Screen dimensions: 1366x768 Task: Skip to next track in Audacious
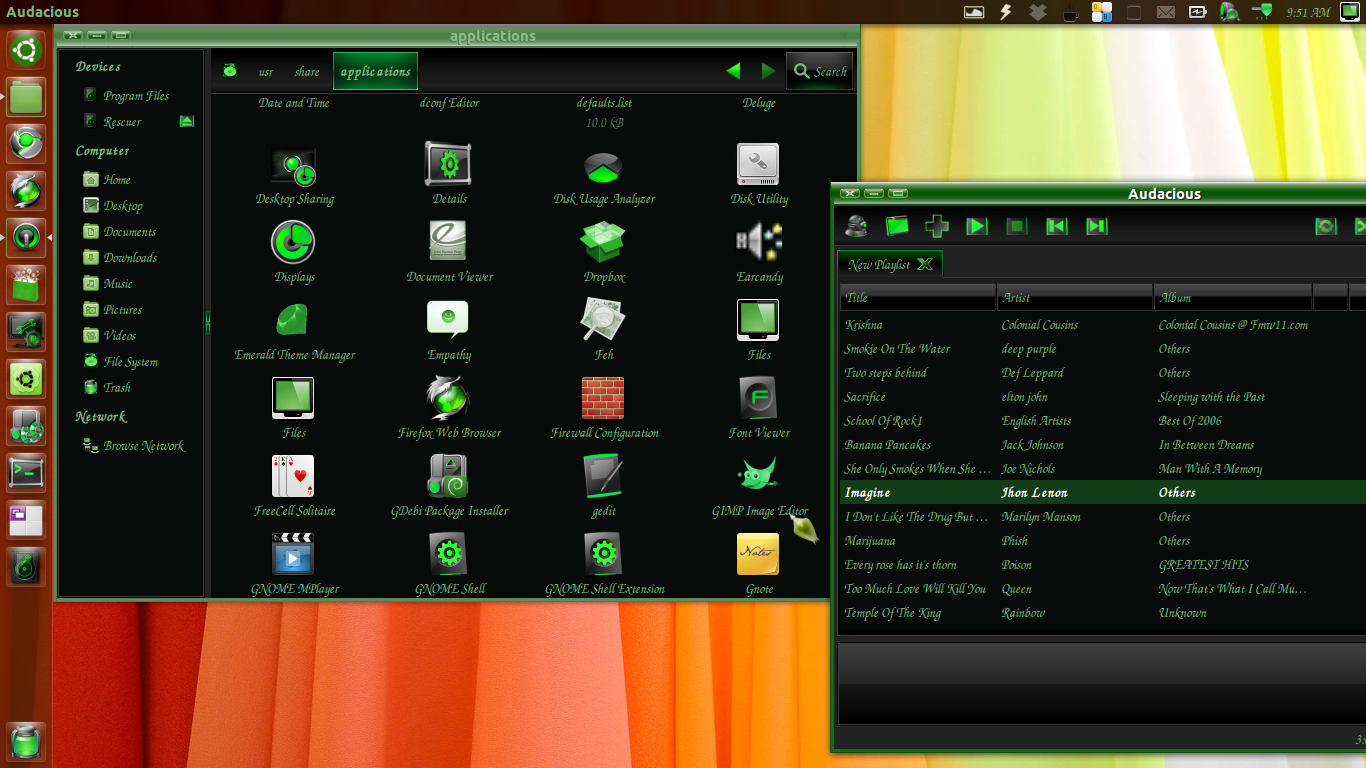pyautogui.click(x=1097, y=226)
